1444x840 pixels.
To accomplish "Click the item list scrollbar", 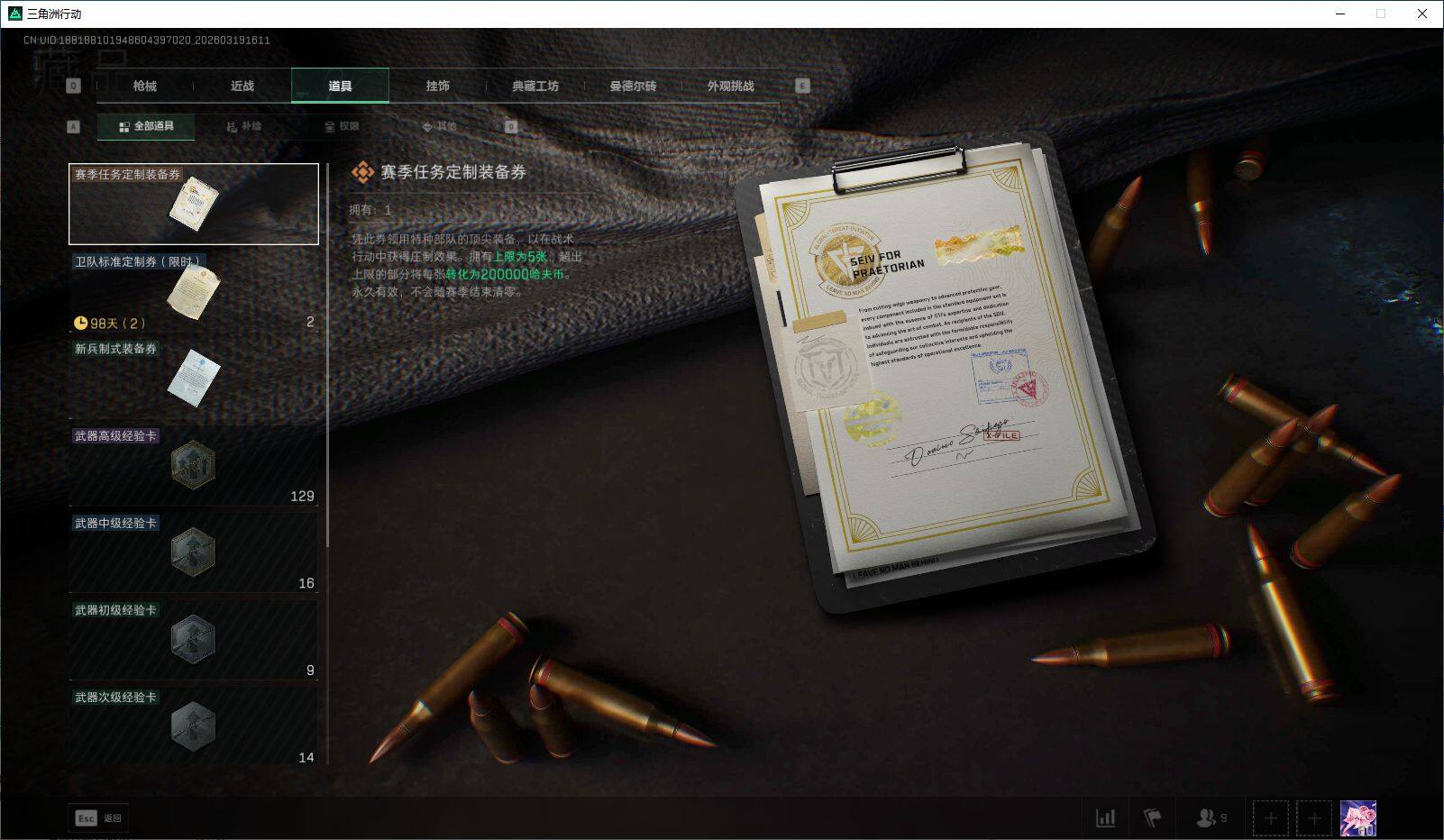I will 327,355.
